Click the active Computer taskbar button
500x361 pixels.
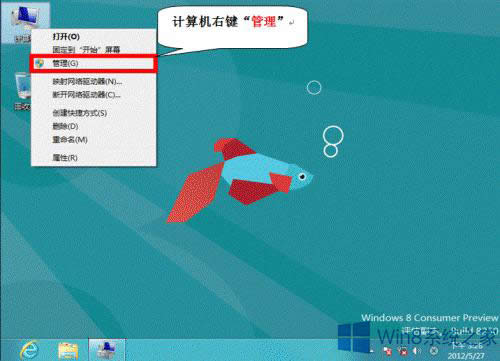pos(107,350)
